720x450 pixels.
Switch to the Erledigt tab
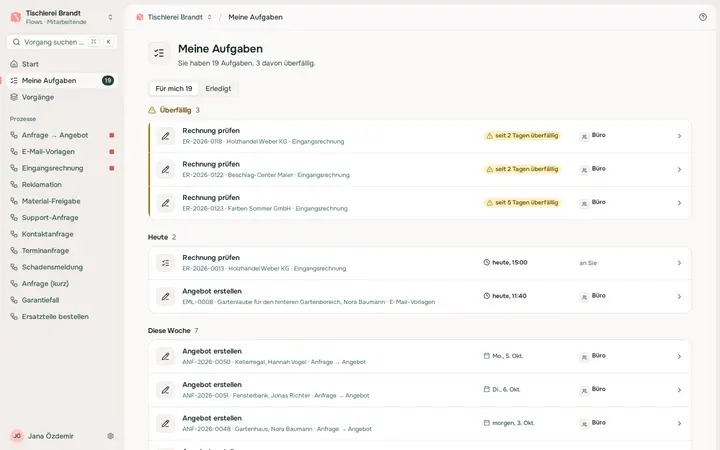tap(218, 89)
